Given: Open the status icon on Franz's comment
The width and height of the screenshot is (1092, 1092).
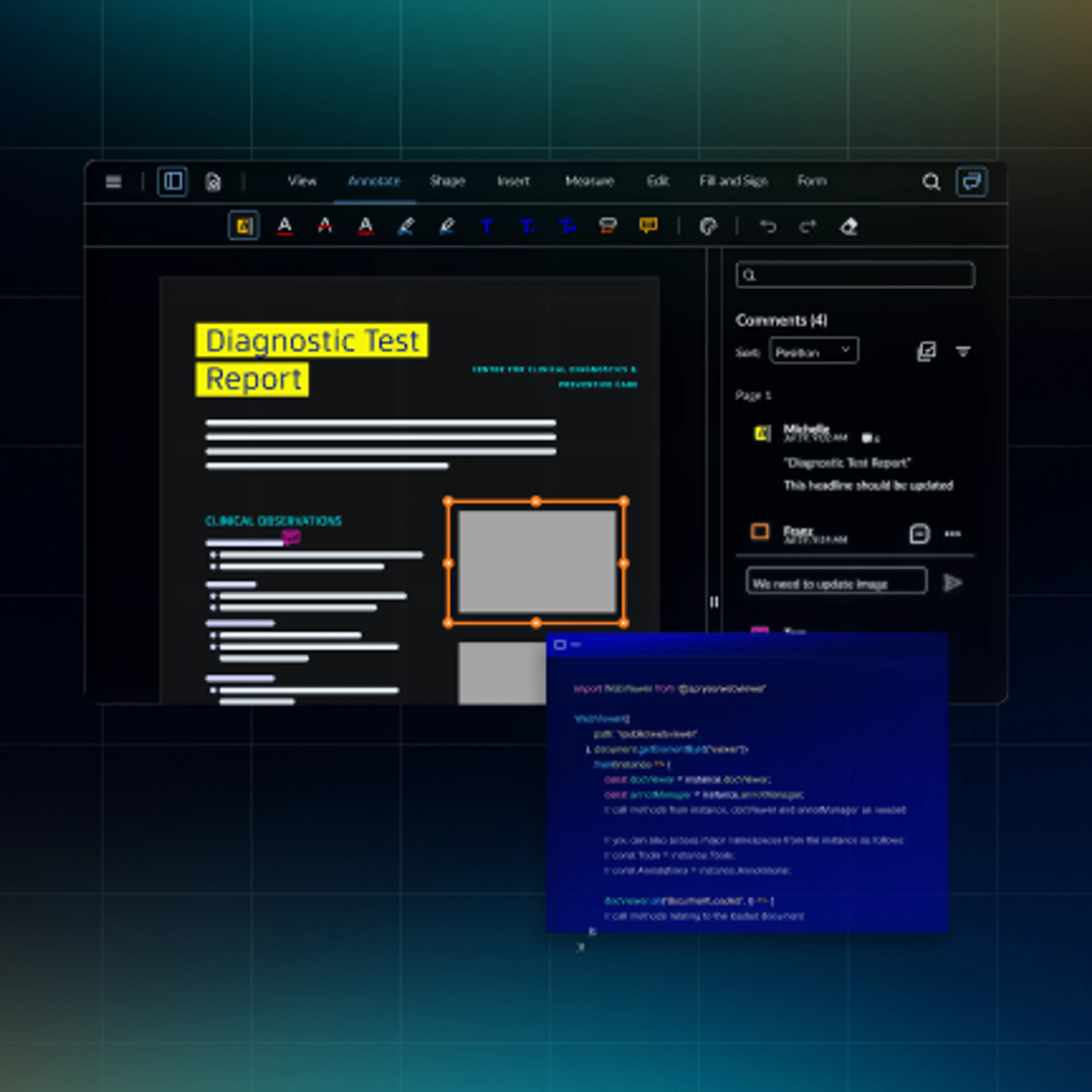Looking at the screenshot, I should point(919,533).
